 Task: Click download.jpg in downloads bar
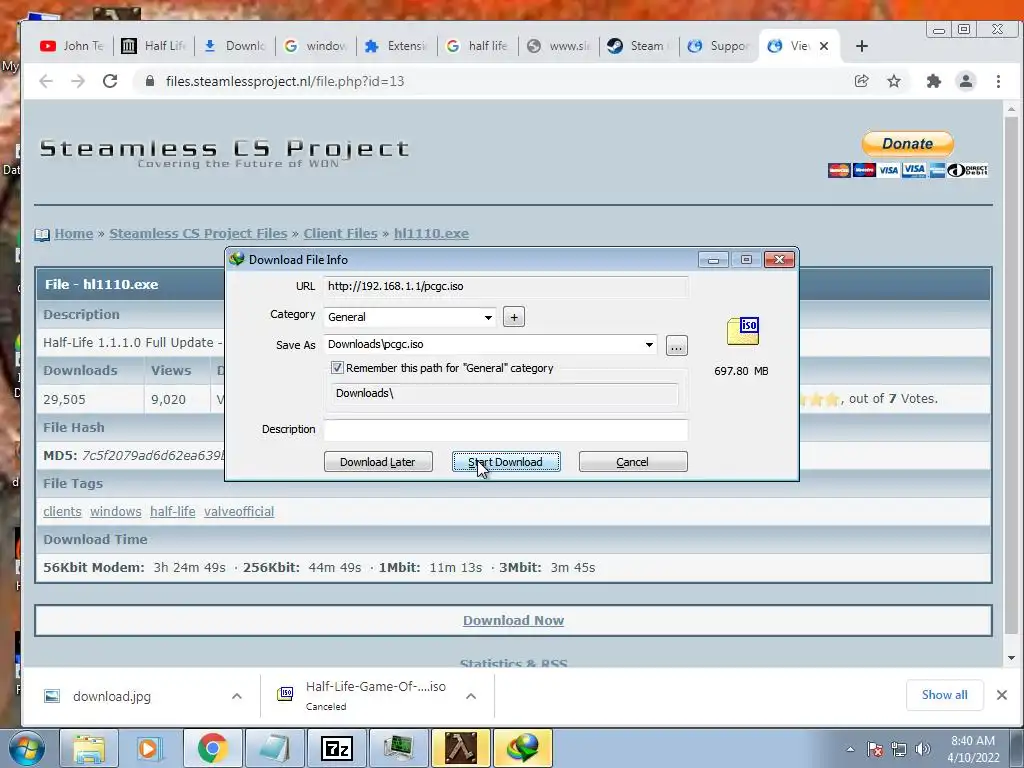pyautogui.click(x=112, y=696)
